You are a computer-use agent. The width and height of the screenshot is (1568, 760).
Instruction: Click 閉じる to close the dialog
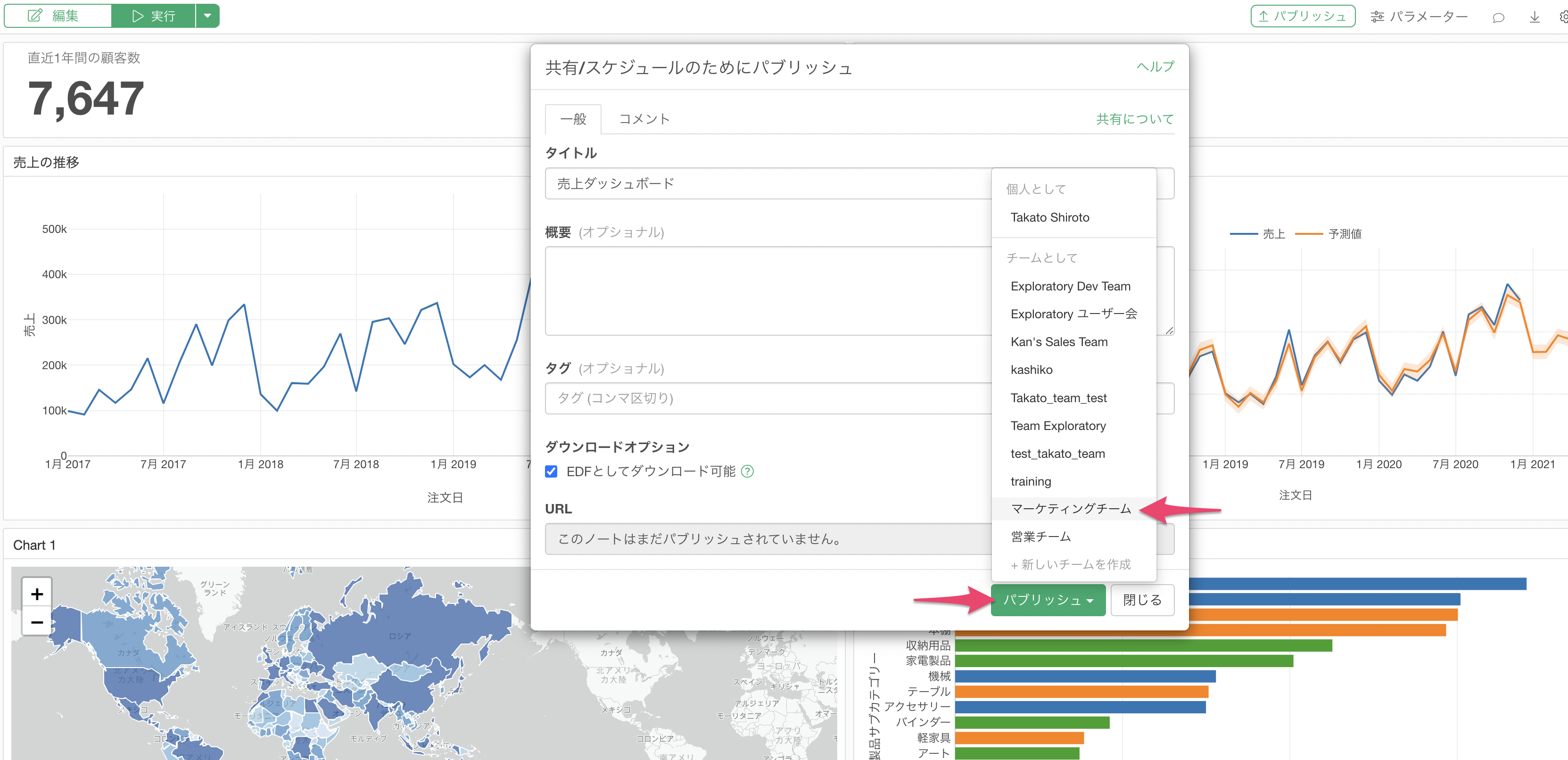(x=1142, y=600)
